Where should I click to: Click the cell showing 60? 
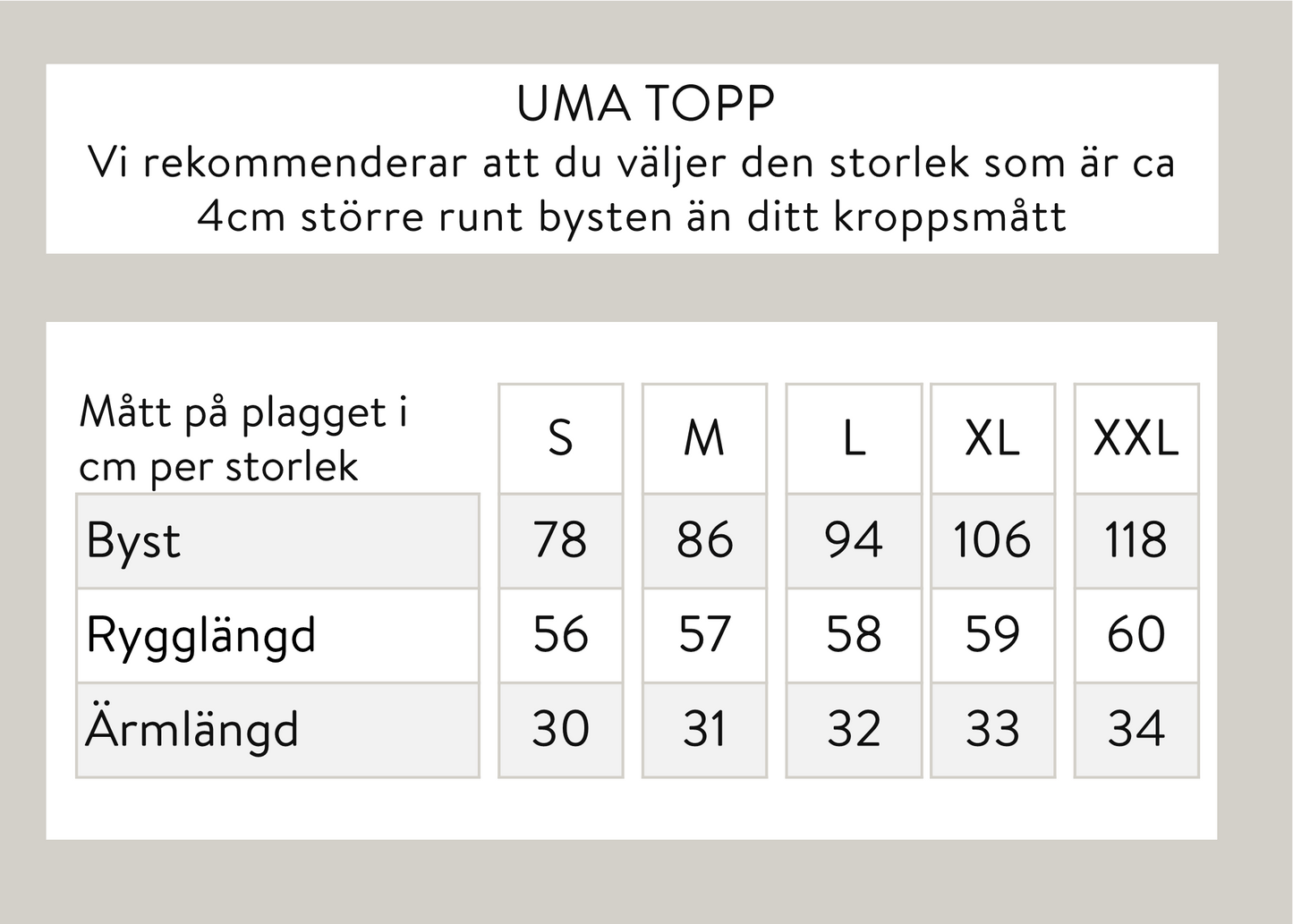click(1136, 635)
